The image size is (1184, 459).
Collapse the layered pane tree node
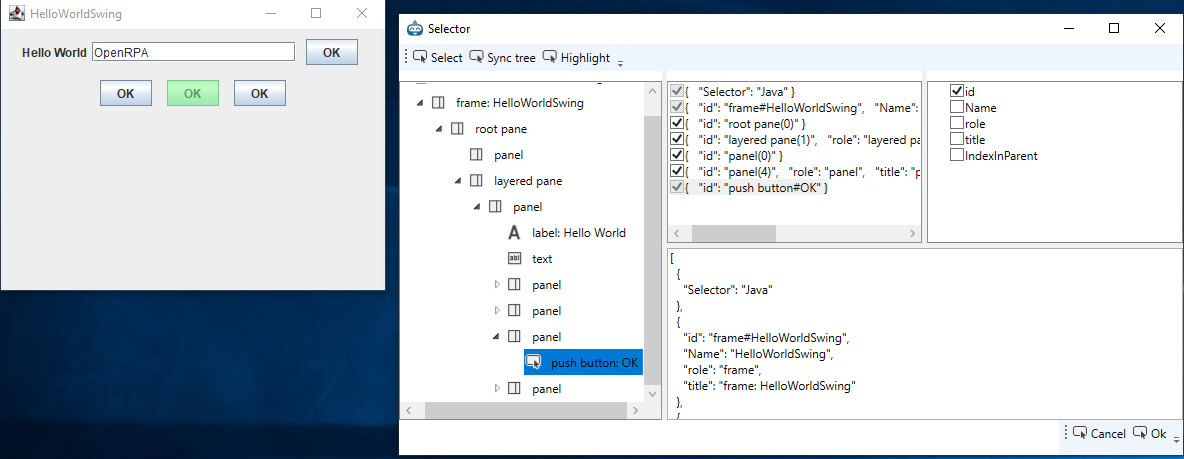(x=458, y=181)
